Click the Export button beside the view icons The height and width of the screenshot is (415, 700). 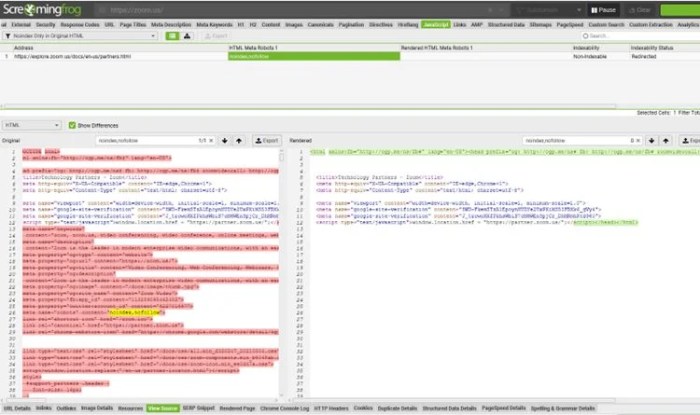pos(216,36)
